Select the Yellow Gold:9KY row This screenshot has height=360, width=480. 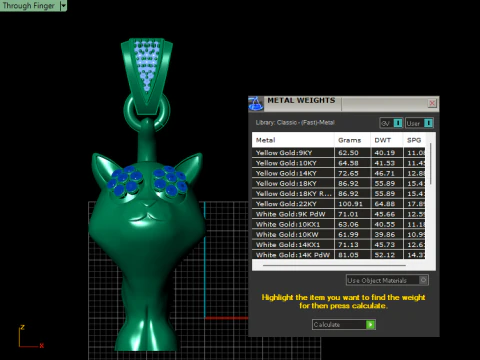[x=338, y=153]
